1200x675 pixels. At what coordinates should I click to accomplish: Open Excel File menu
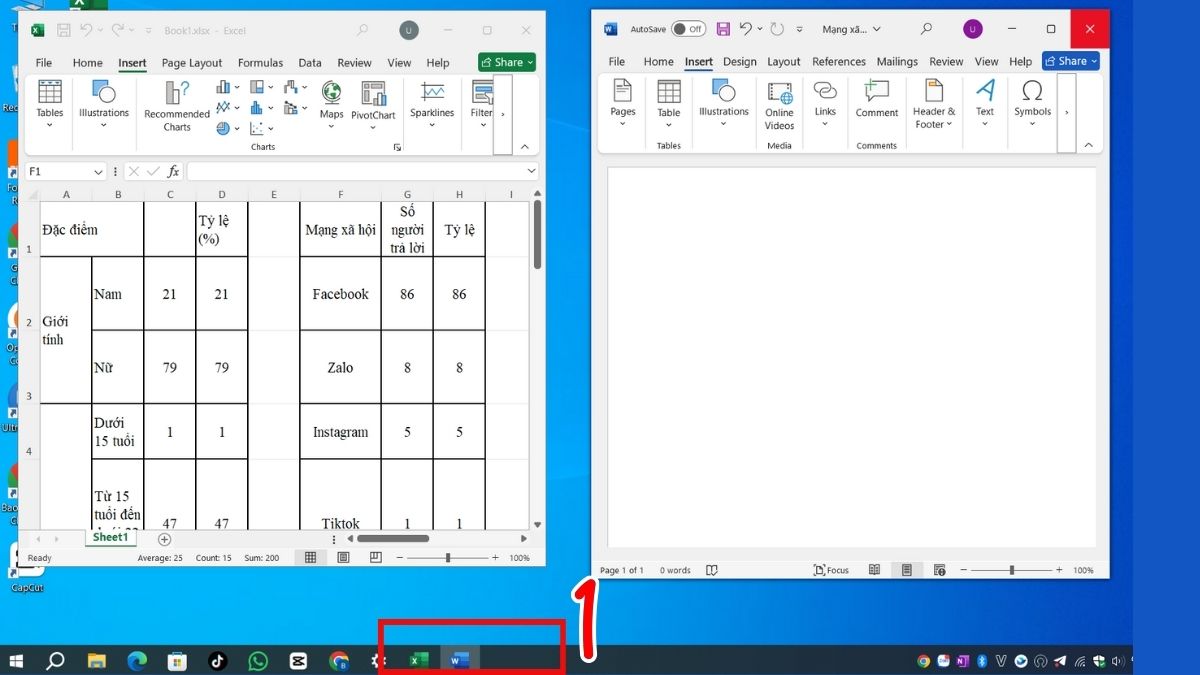44,63
